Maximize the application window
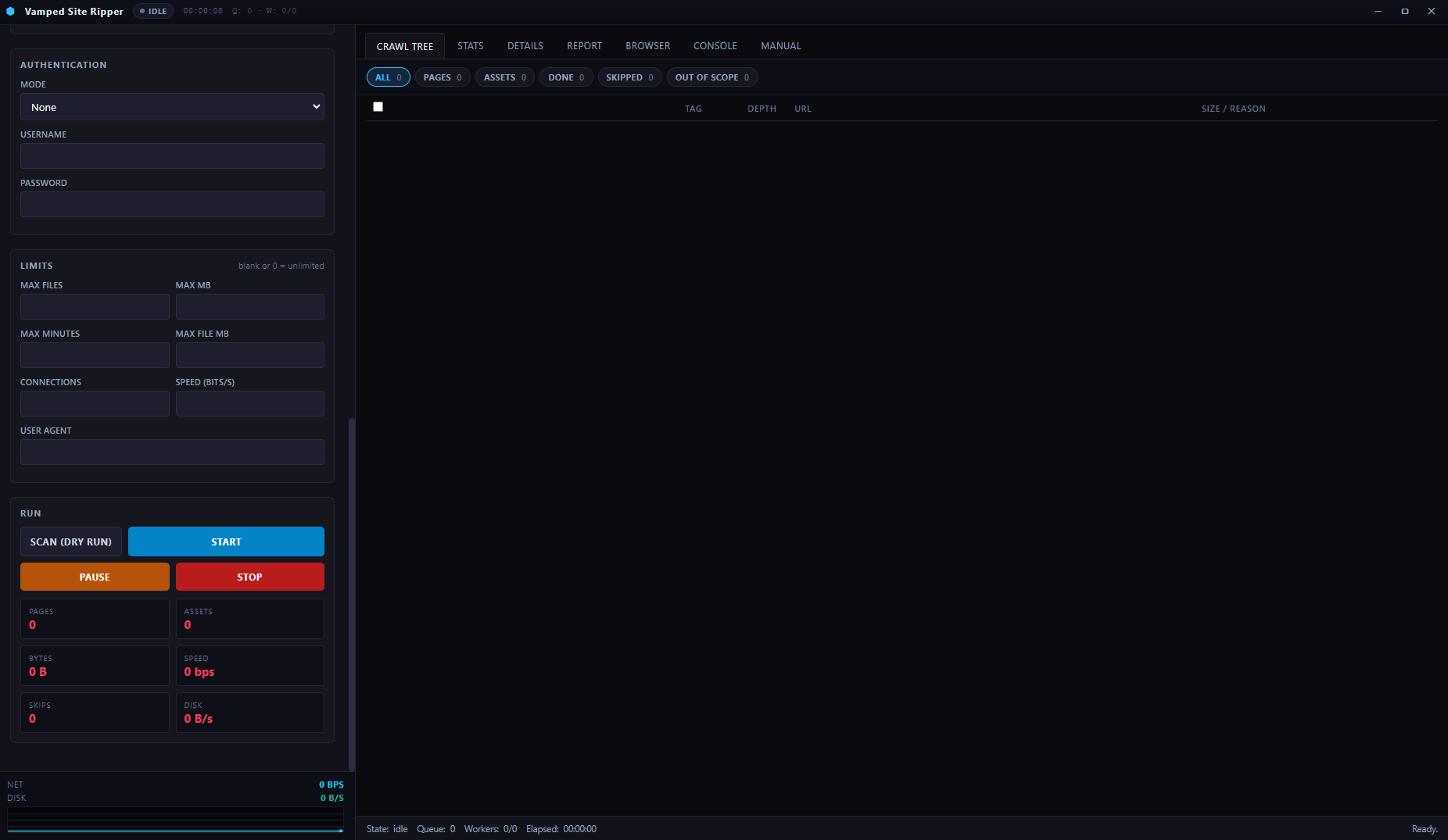The image size is (1448, 840). click(x=1405, y=11)
